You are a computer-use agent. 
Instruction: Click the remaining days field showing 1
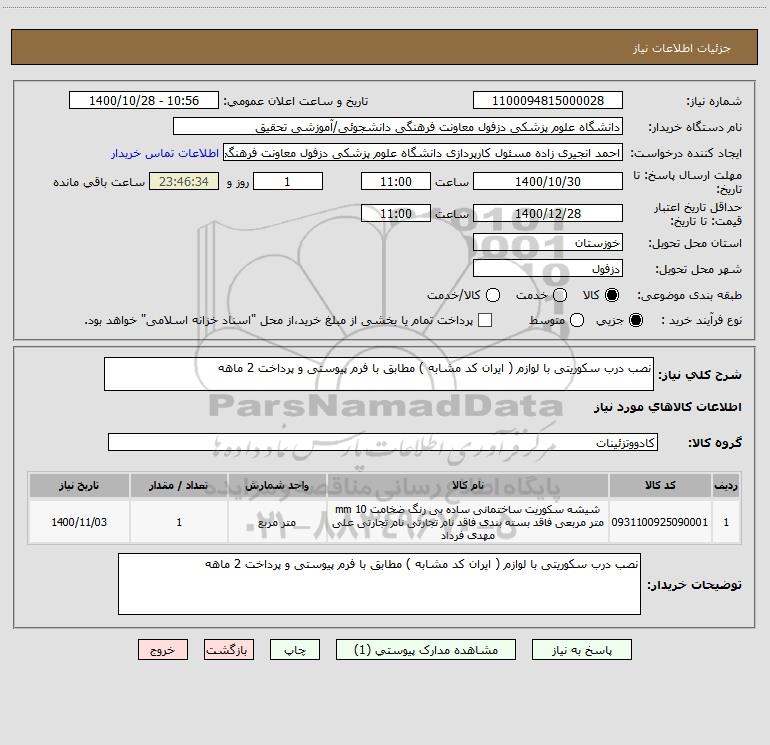coord(288,181)
